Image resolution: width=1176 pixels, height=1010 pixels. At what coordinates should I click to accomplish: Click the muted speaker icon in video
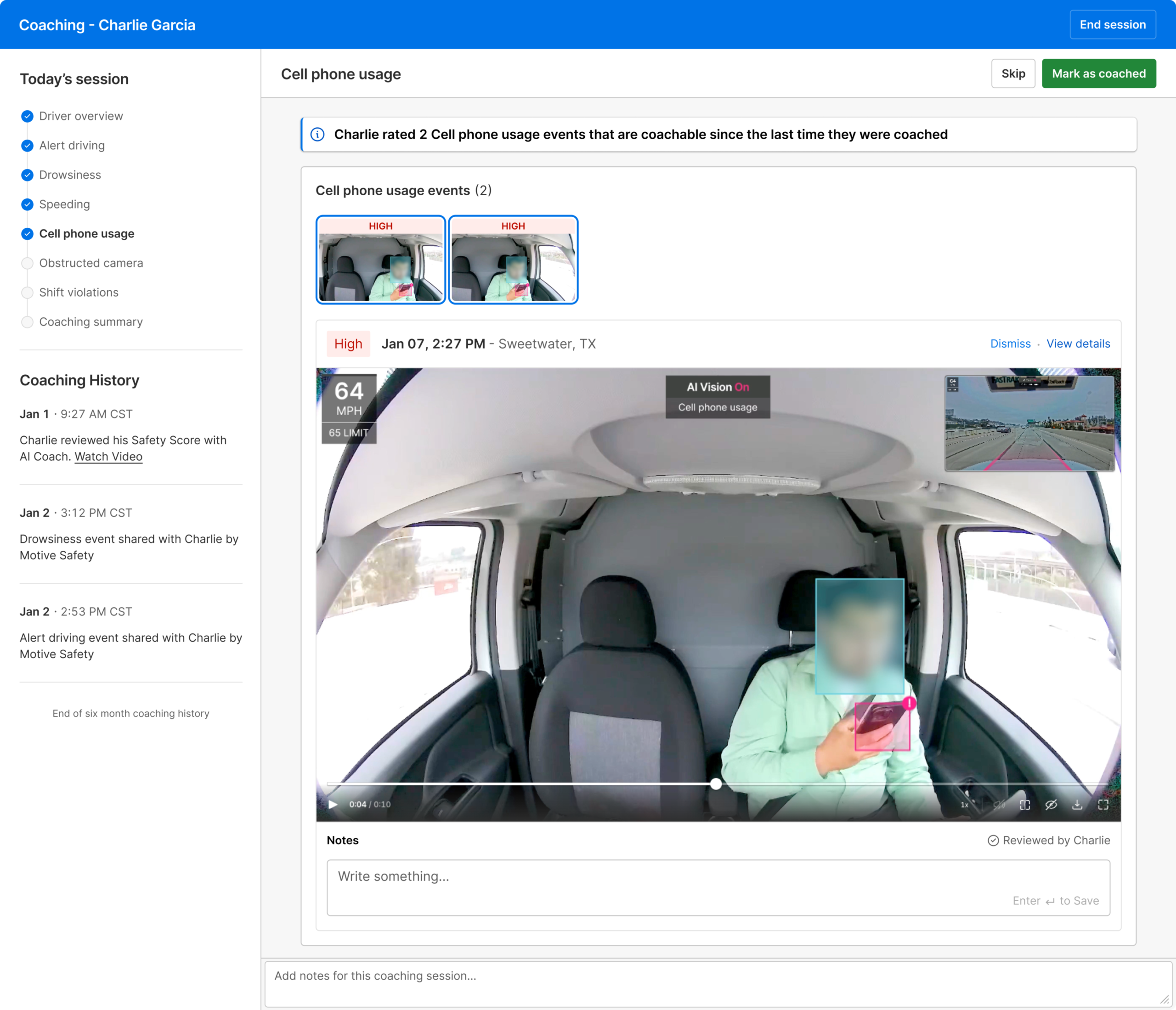coord(999,805)
